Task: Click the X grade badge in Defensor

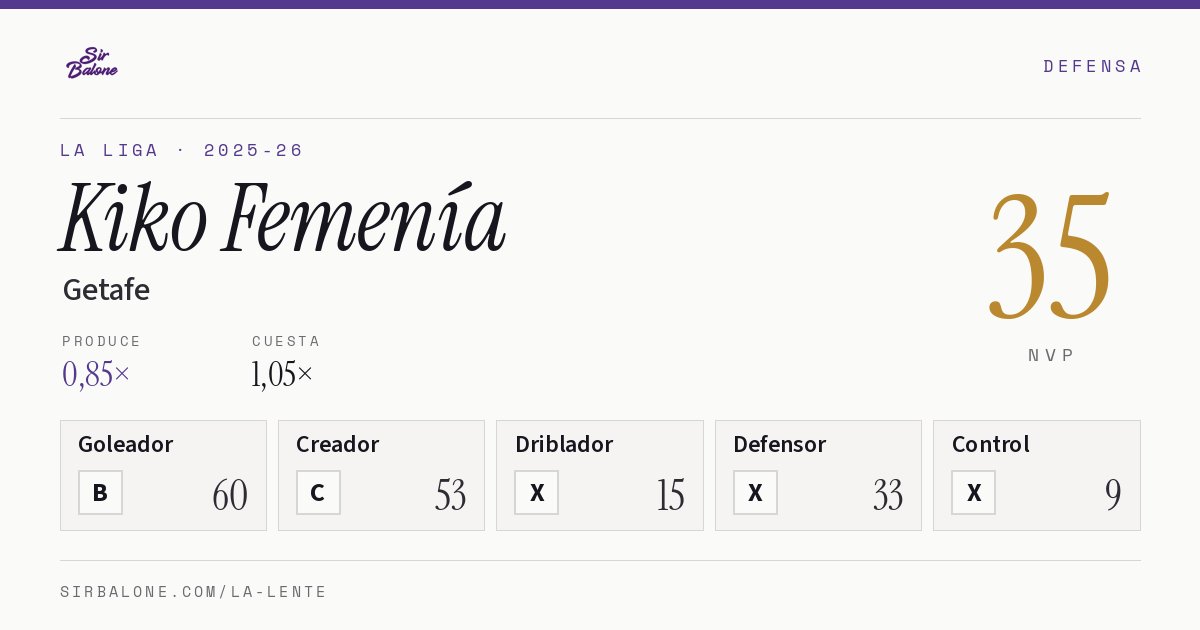Action: pyautogui.click(x=755, y=493)
